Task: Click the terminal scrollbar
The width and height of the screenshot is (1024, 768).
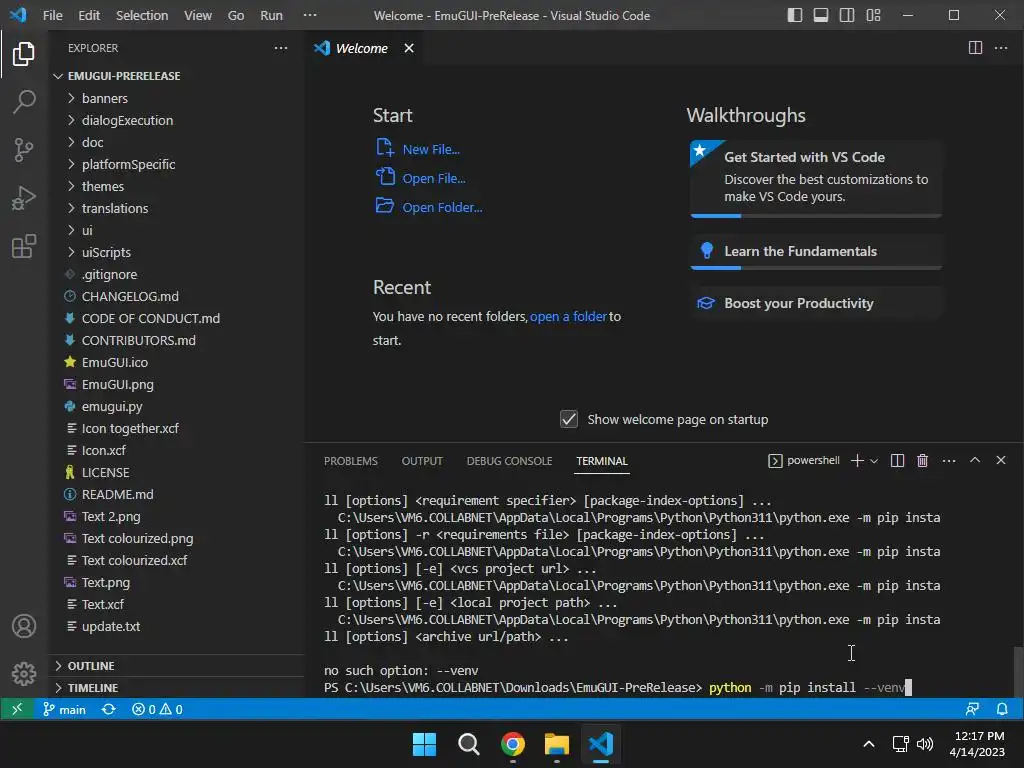Action: click(1018, 672)
